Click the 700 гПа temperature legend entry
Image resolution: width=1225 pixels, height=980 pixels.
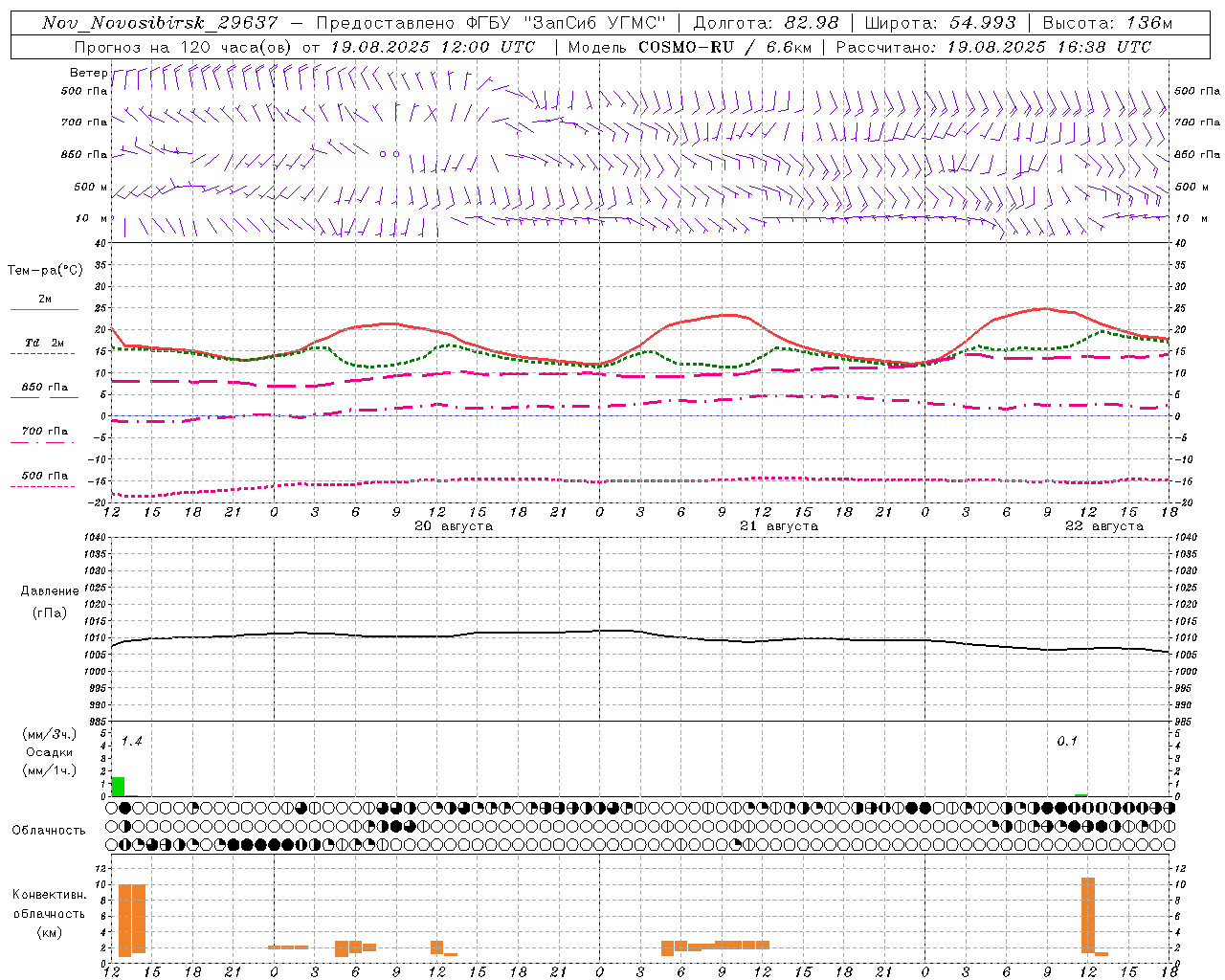[44, 435]
